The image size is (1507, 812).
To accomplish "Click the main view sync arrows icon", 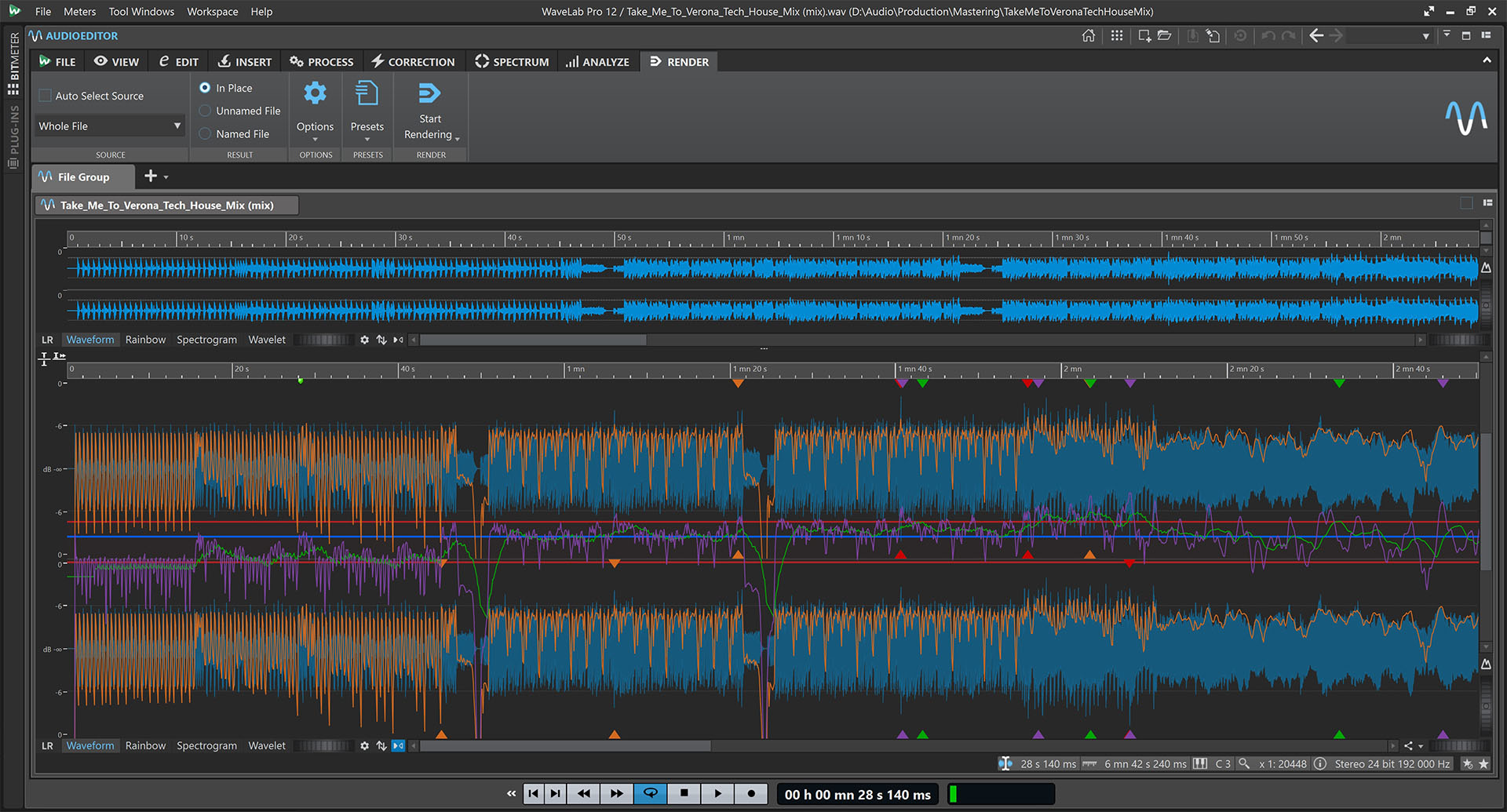I will 381,745.
